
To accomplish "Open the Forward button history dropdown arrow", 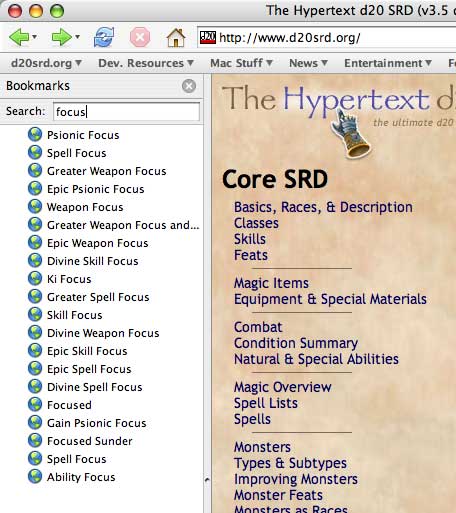I will [x=78, y=37].
